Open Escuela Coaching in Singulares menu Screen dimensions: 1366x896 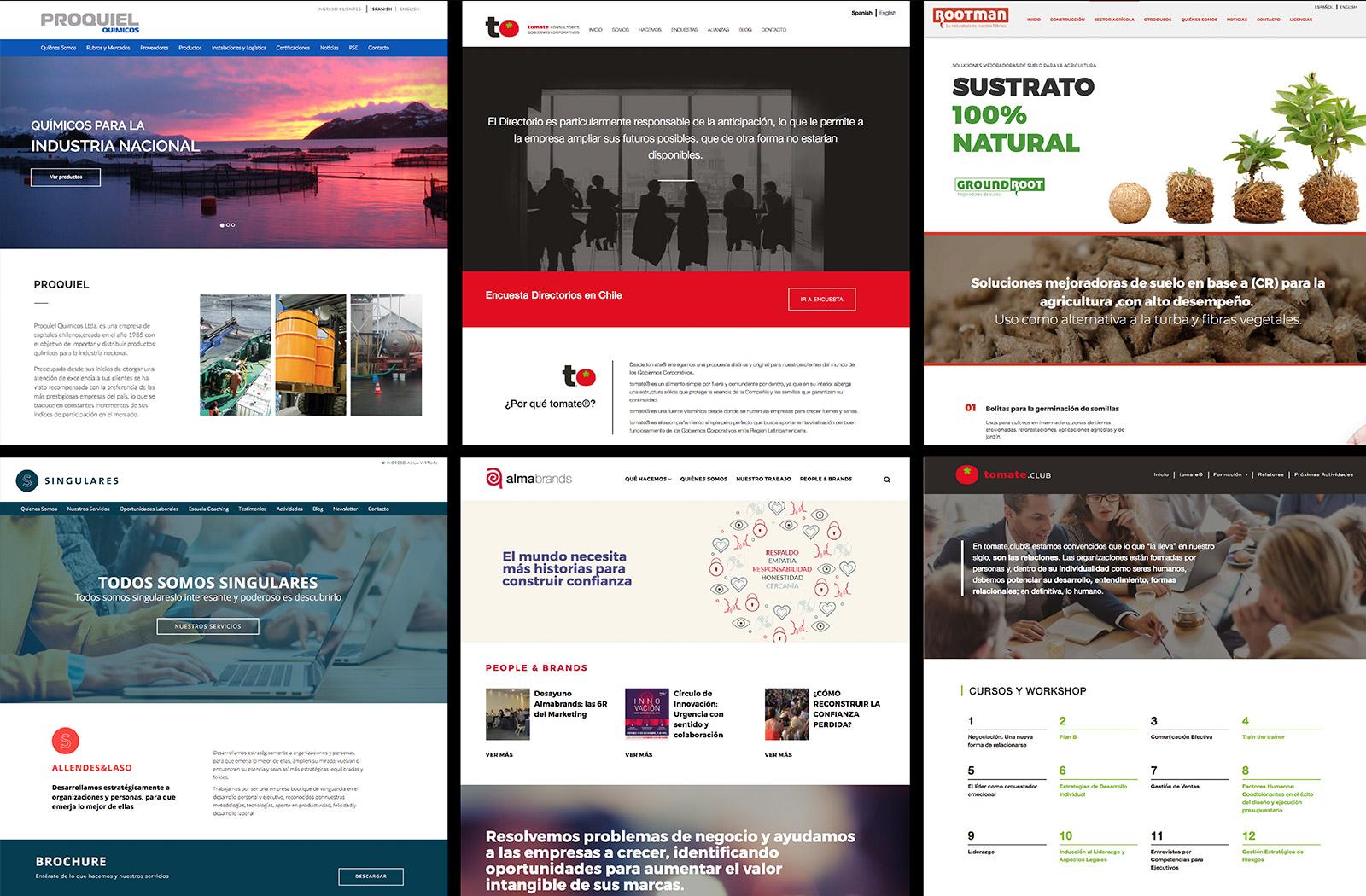(208, 509)
